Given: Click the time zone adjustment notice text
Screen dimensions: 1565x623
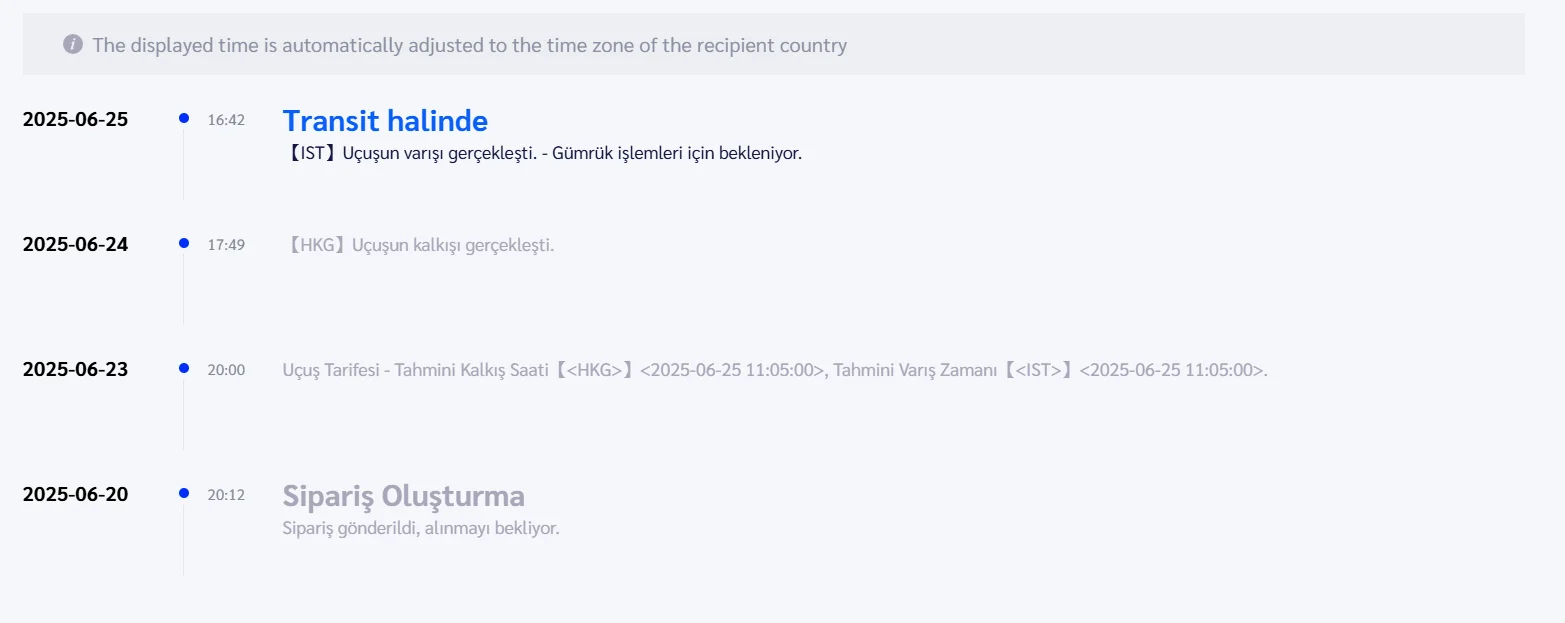Looking at the screenshot, I should pyautogui.click(x=469, y=45).
